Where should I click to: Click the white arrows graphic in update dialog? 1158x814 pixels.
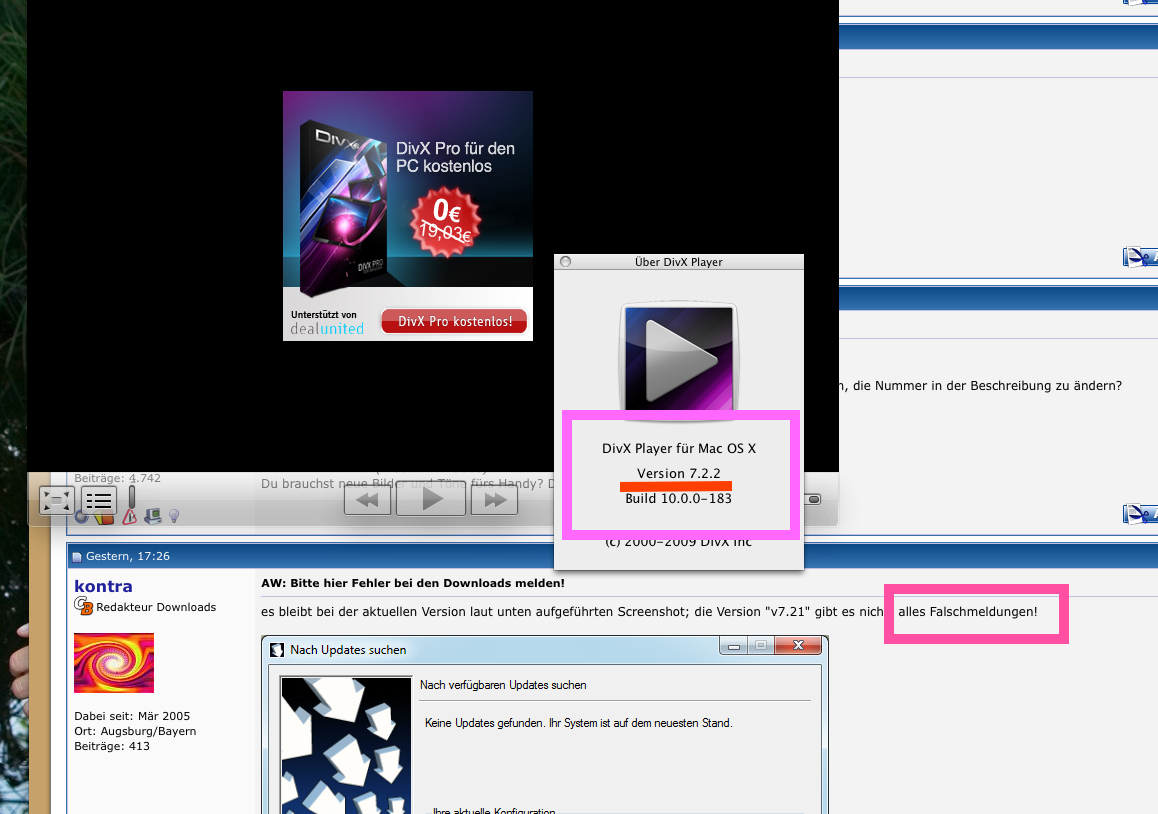coord(346,745)
